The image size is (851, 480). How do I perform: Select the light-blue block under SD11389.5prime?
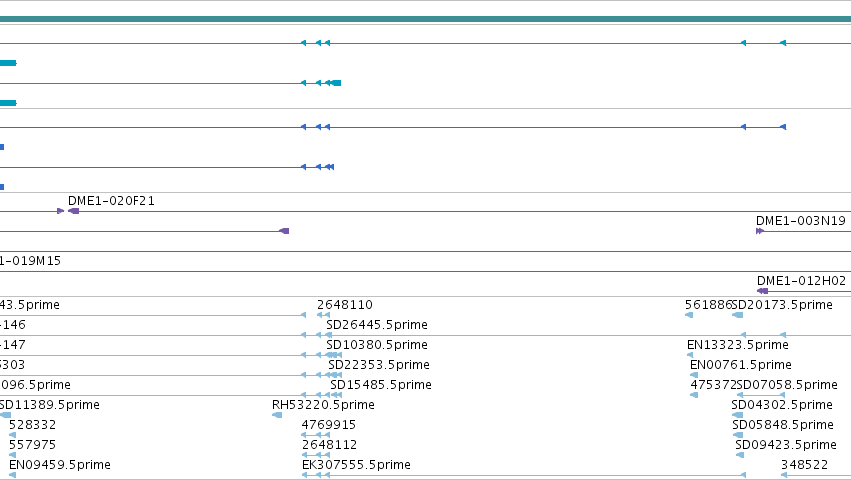point(5,415)
